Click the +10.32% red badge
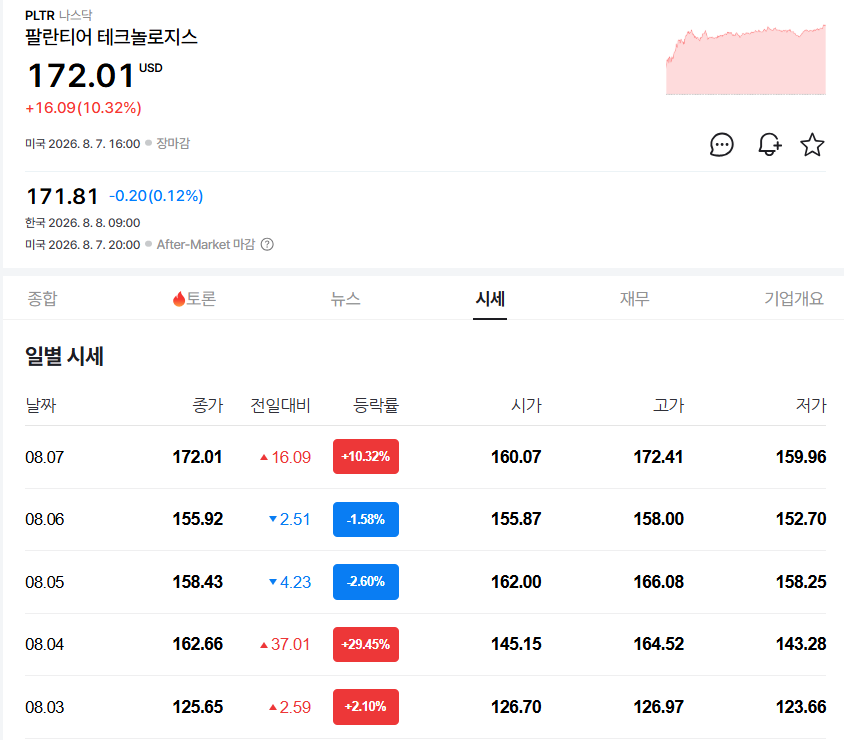The height and width of the screenshot is (740, 844). point(365,456)
